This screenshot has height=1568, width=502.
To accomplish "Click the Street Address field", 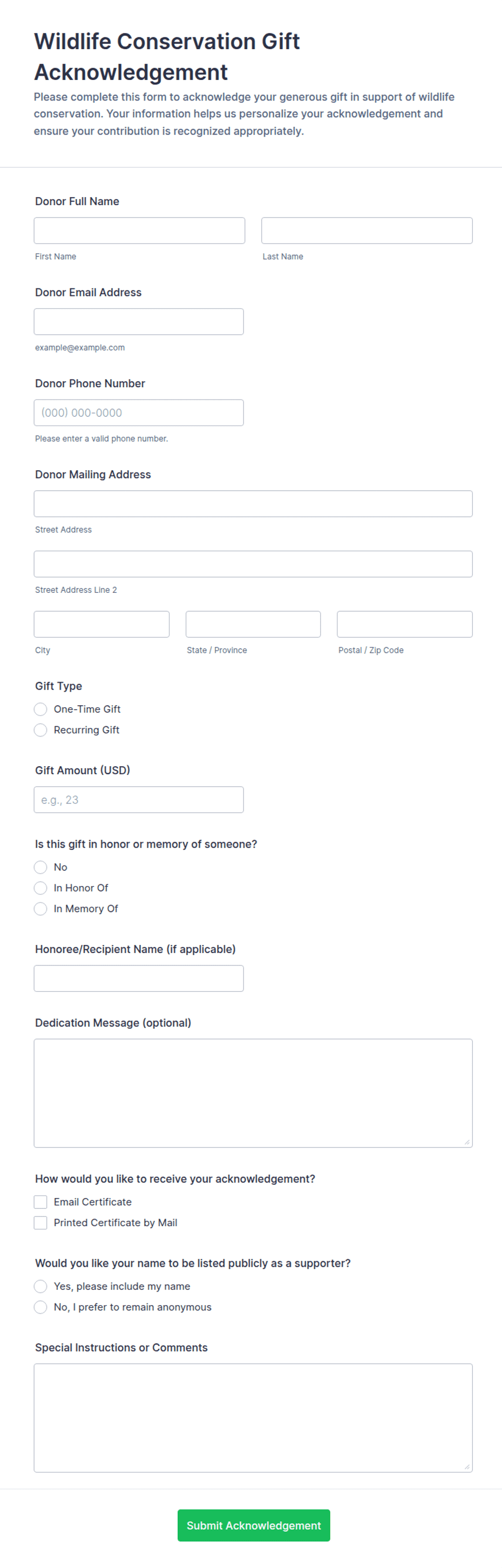I will (x=253, y=504).
